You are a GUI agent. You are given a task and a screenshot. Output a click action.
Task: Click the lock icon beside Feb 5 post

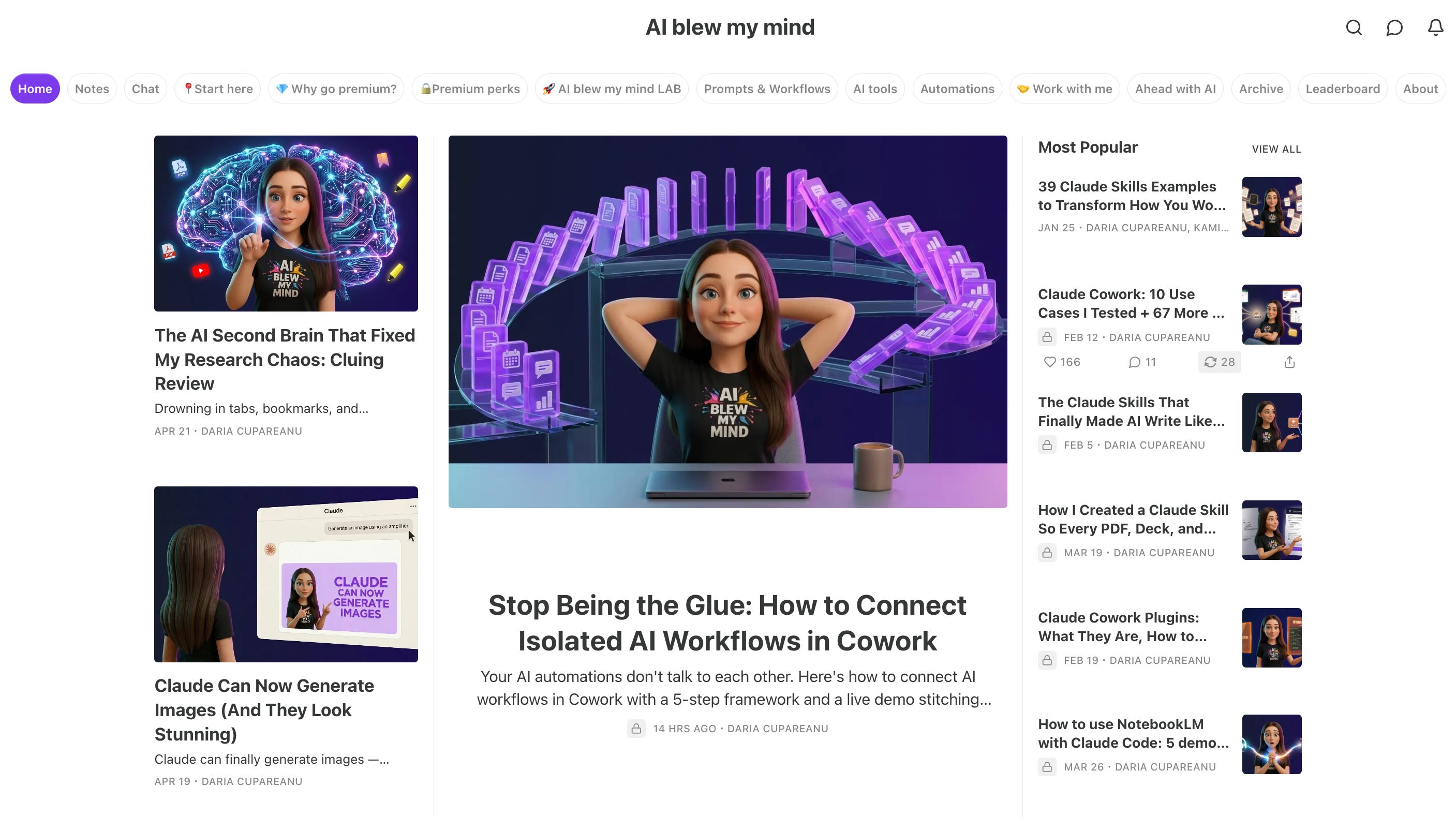click(x=1047, y=444)
